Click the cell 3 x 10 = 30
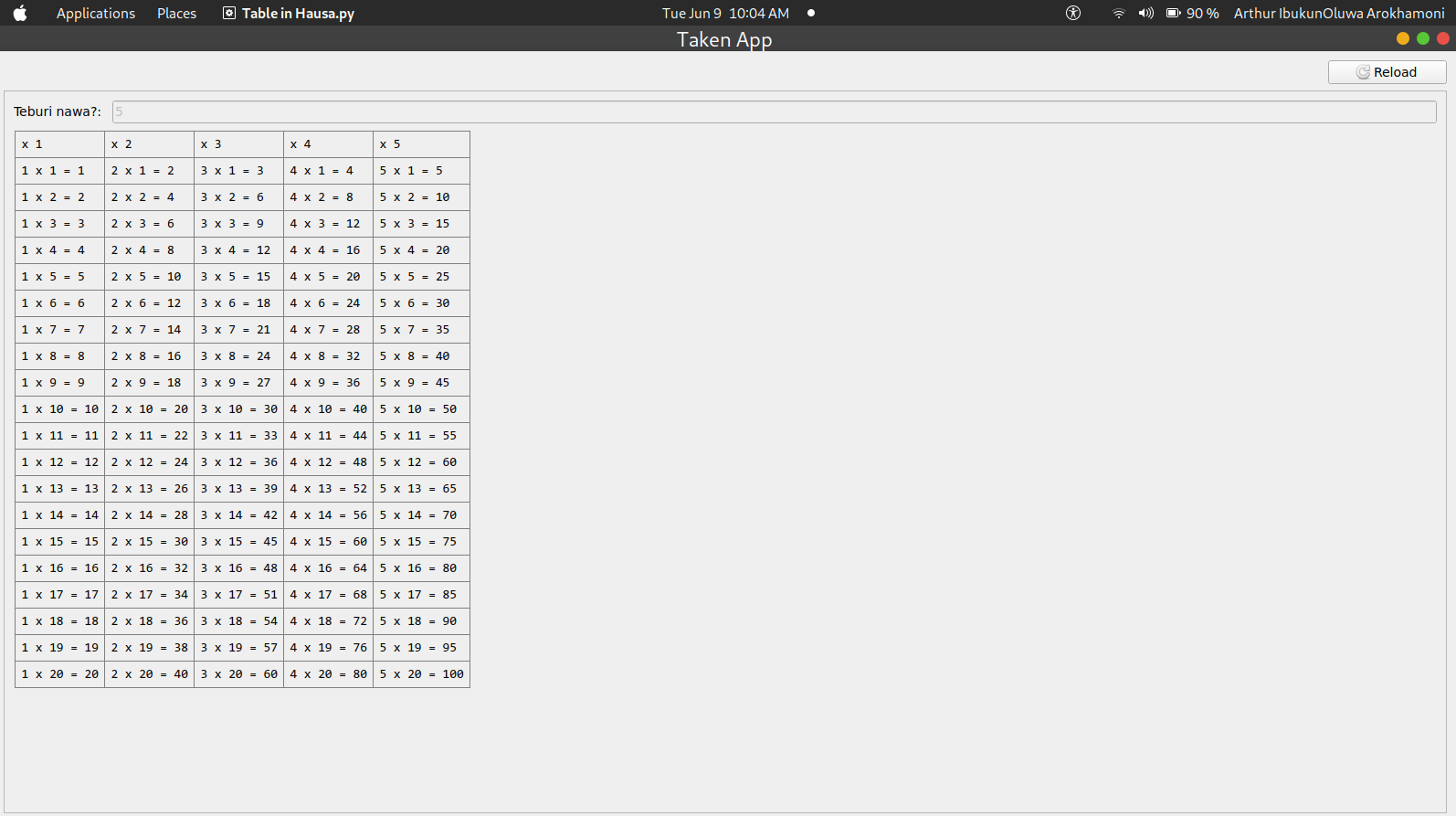1456x816 pixels. (239, 409)
